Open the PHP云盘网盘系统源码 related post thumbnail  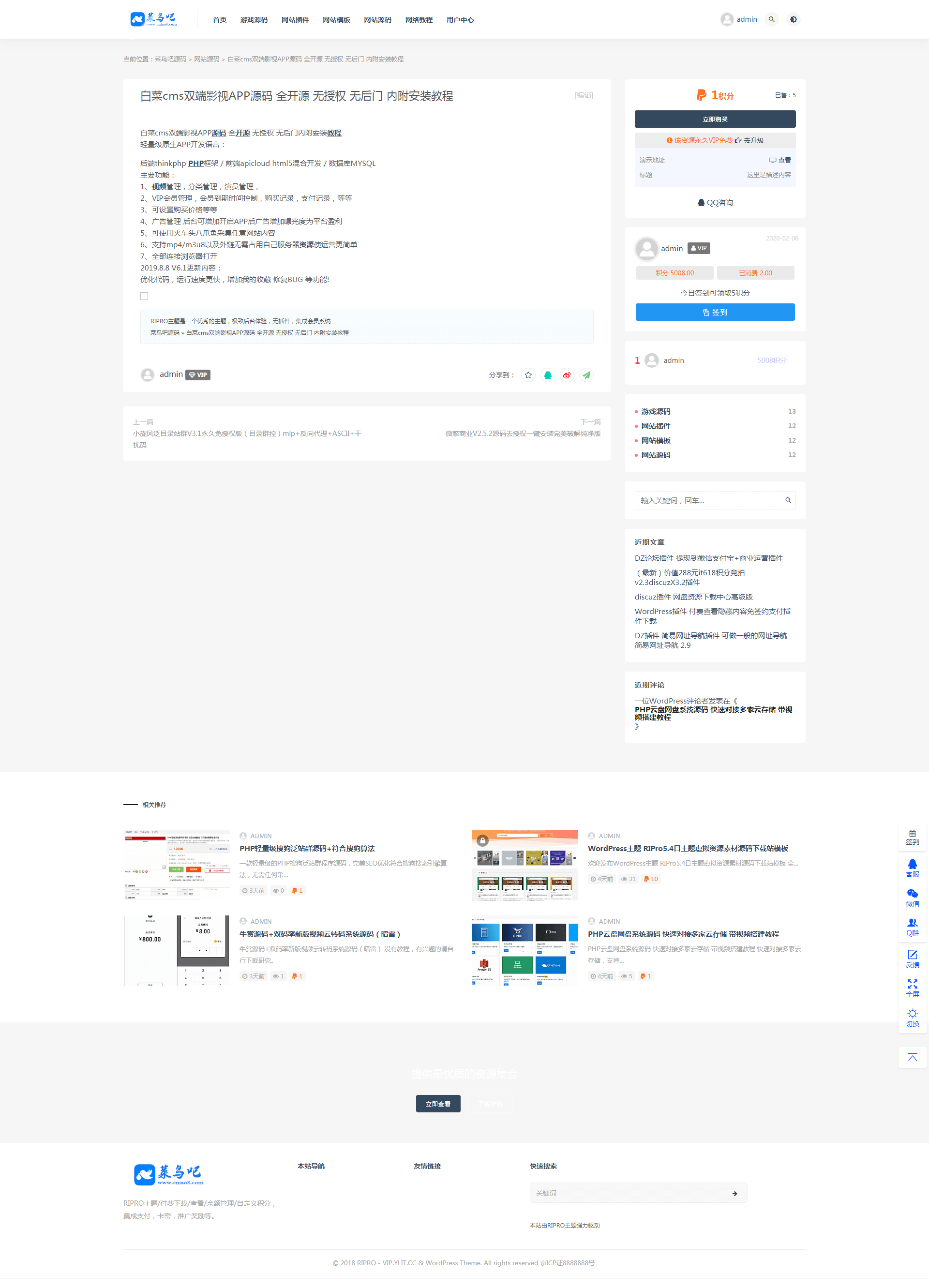click(x=524, y=951)
